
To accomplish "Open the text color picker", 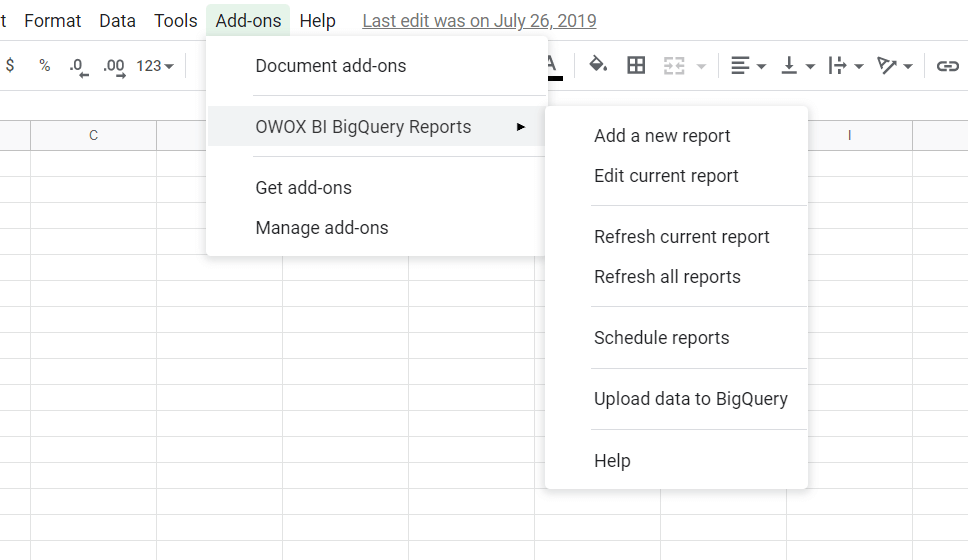I will (x=553, y=66).
